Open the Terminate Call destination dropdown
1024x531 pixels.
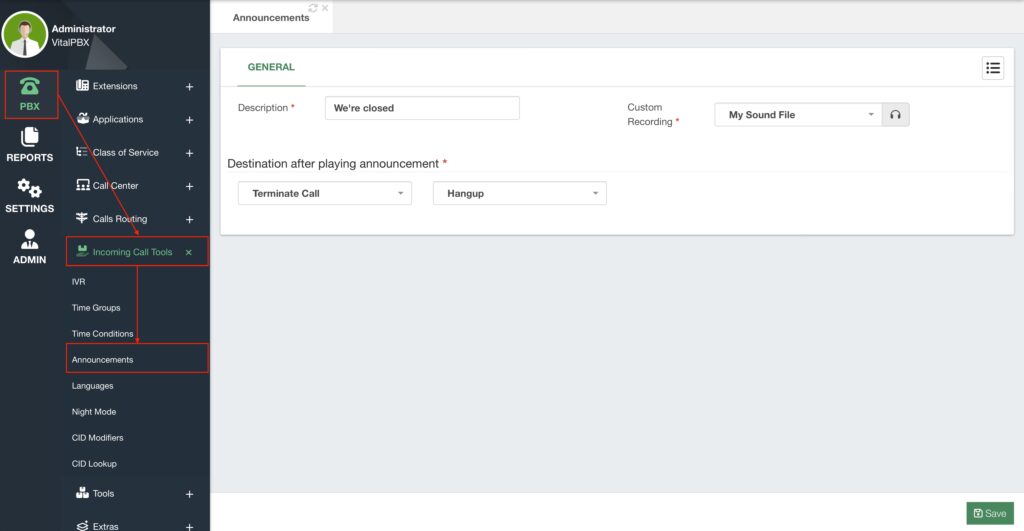click(324, 194)
